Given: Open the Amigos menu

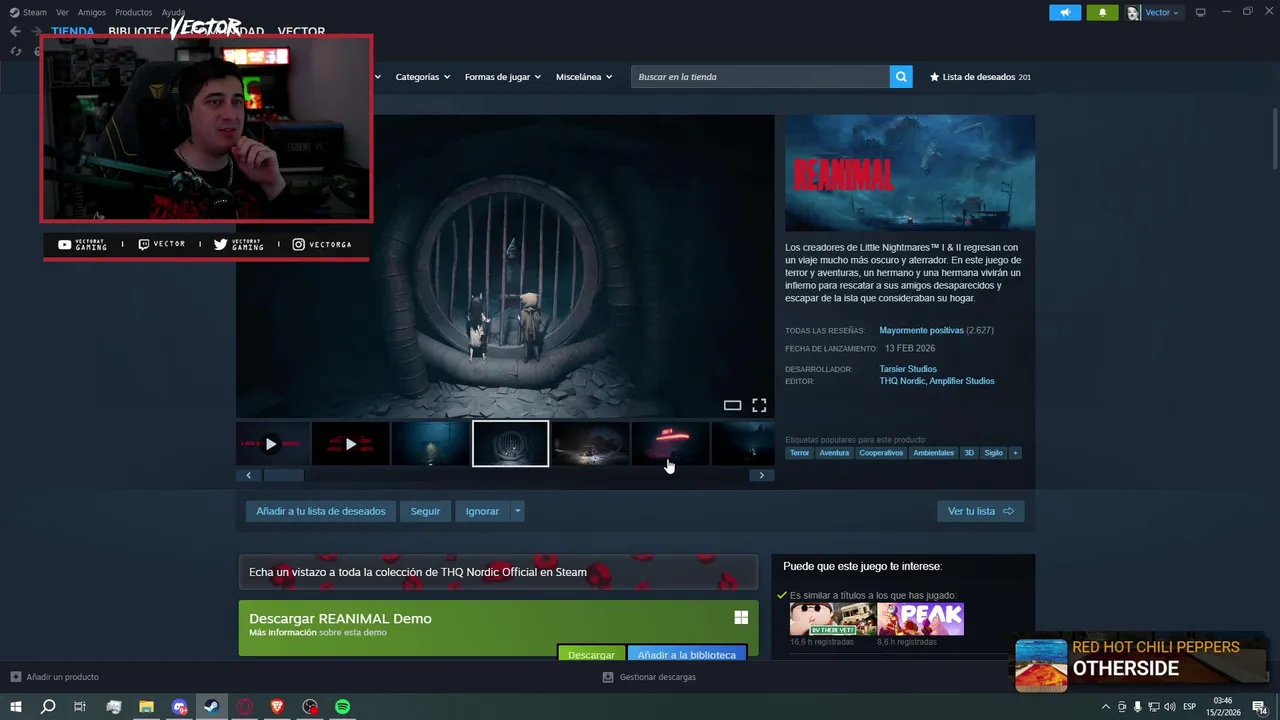Looking at the screenshot, I should click(92, 12).
